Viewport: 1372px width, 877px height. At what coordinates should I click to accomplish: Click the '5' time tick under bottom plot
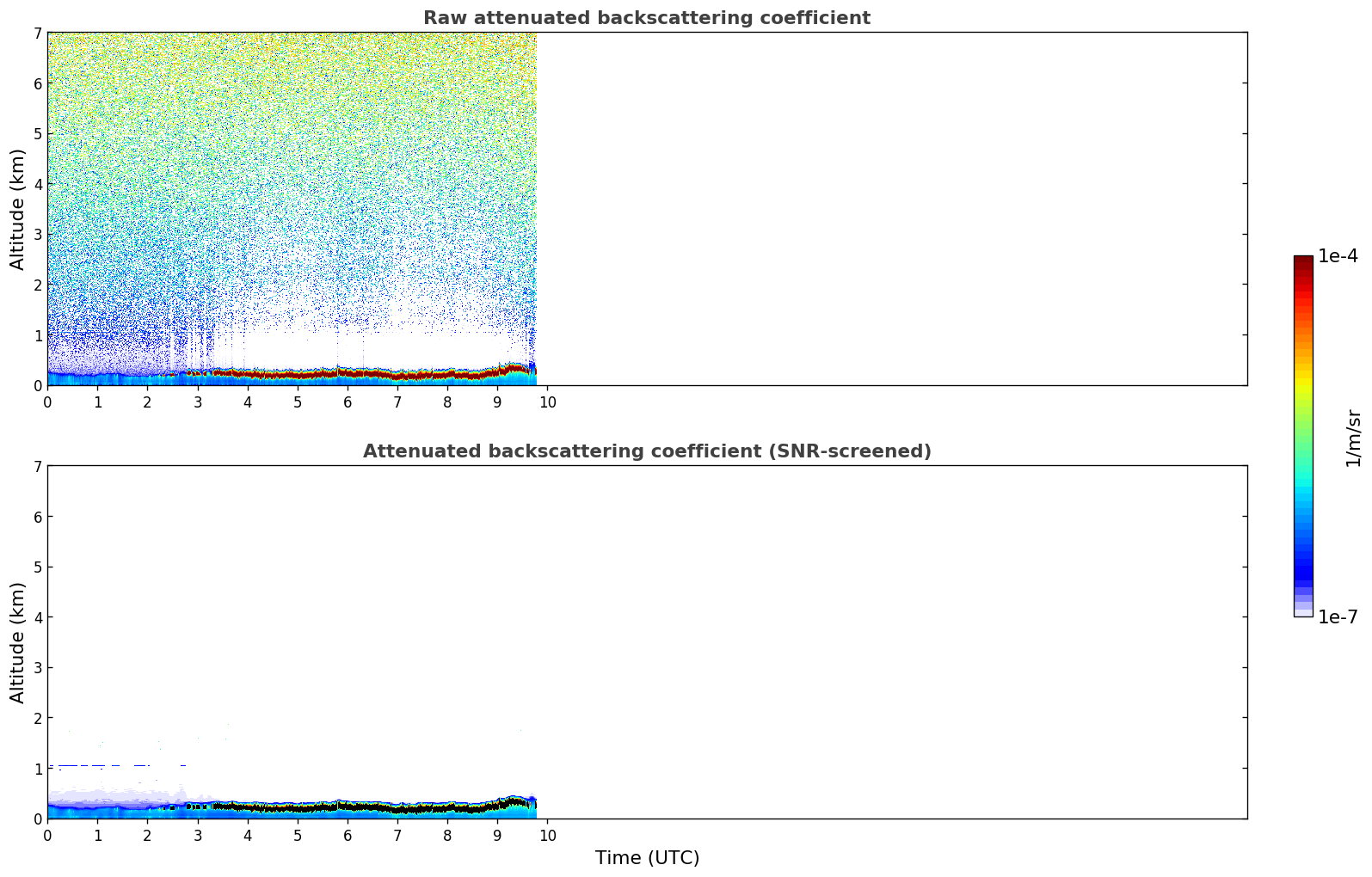point(298,836)
